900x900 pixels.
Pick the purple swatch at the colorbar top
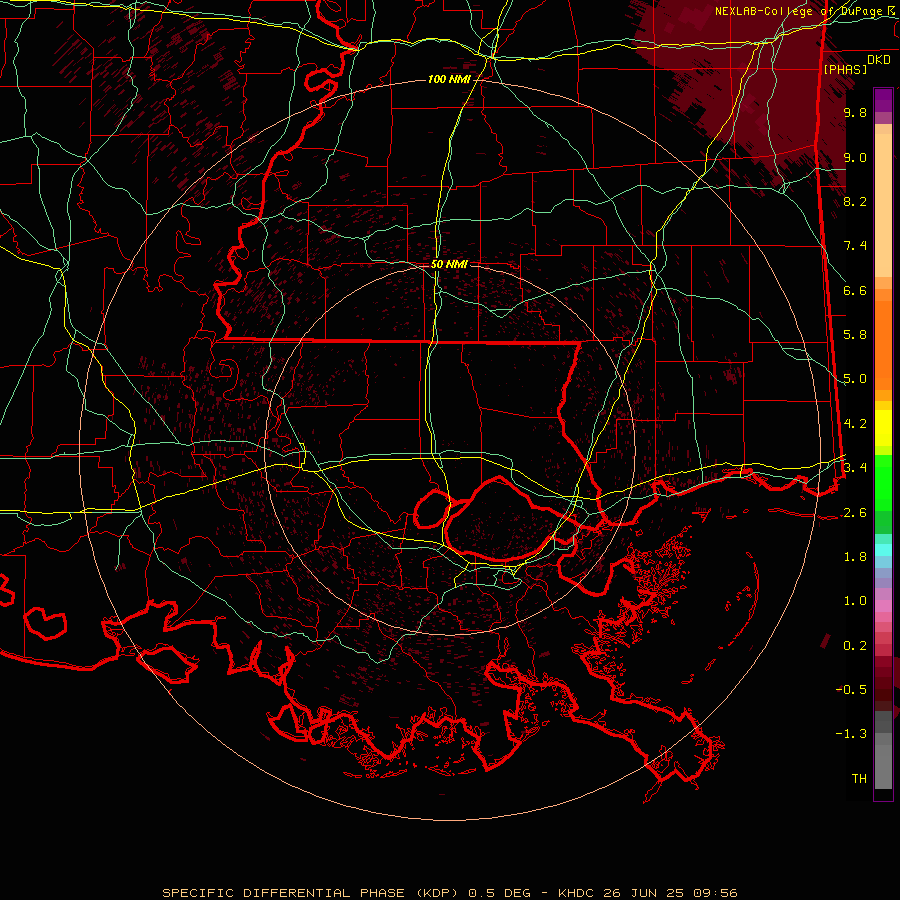point(883,100)
